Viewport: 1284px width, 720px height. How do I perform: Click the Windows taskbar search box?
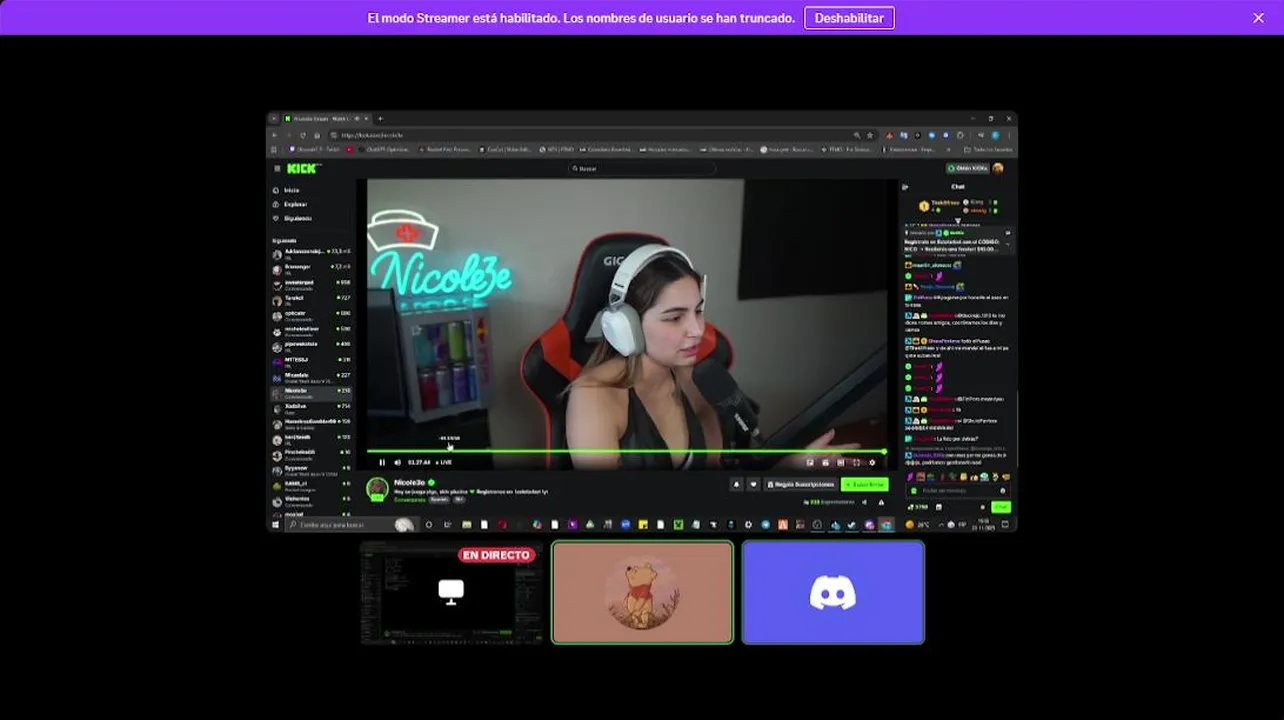tap(350, 525)
